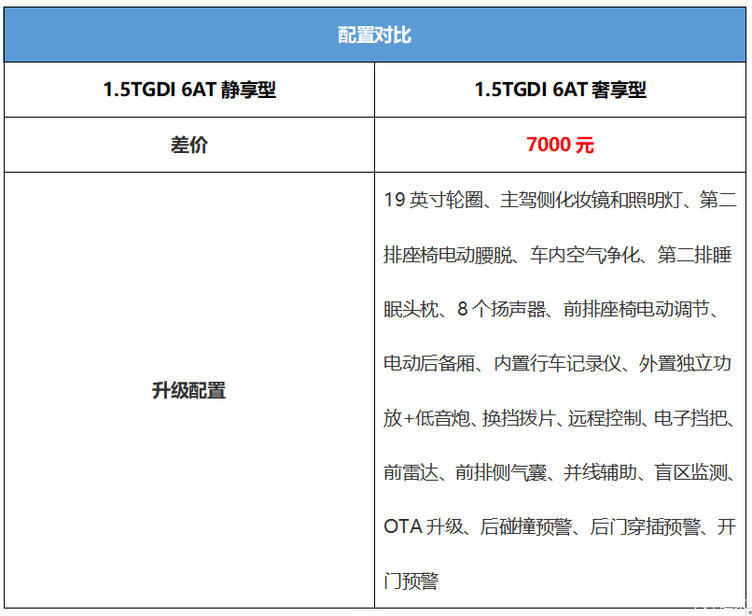Click the final line 门预警
Image resolution: width=752 pixels, height=616 pixels.
coord(411,581)
